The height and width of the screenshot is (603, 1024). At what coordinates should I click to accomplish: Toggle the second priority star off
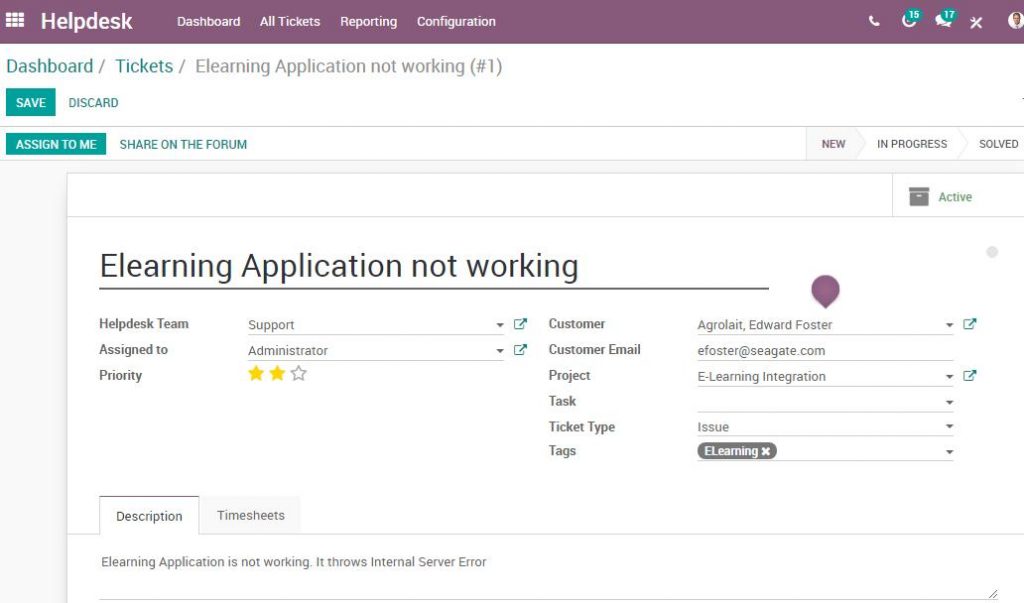coord(275,374)
